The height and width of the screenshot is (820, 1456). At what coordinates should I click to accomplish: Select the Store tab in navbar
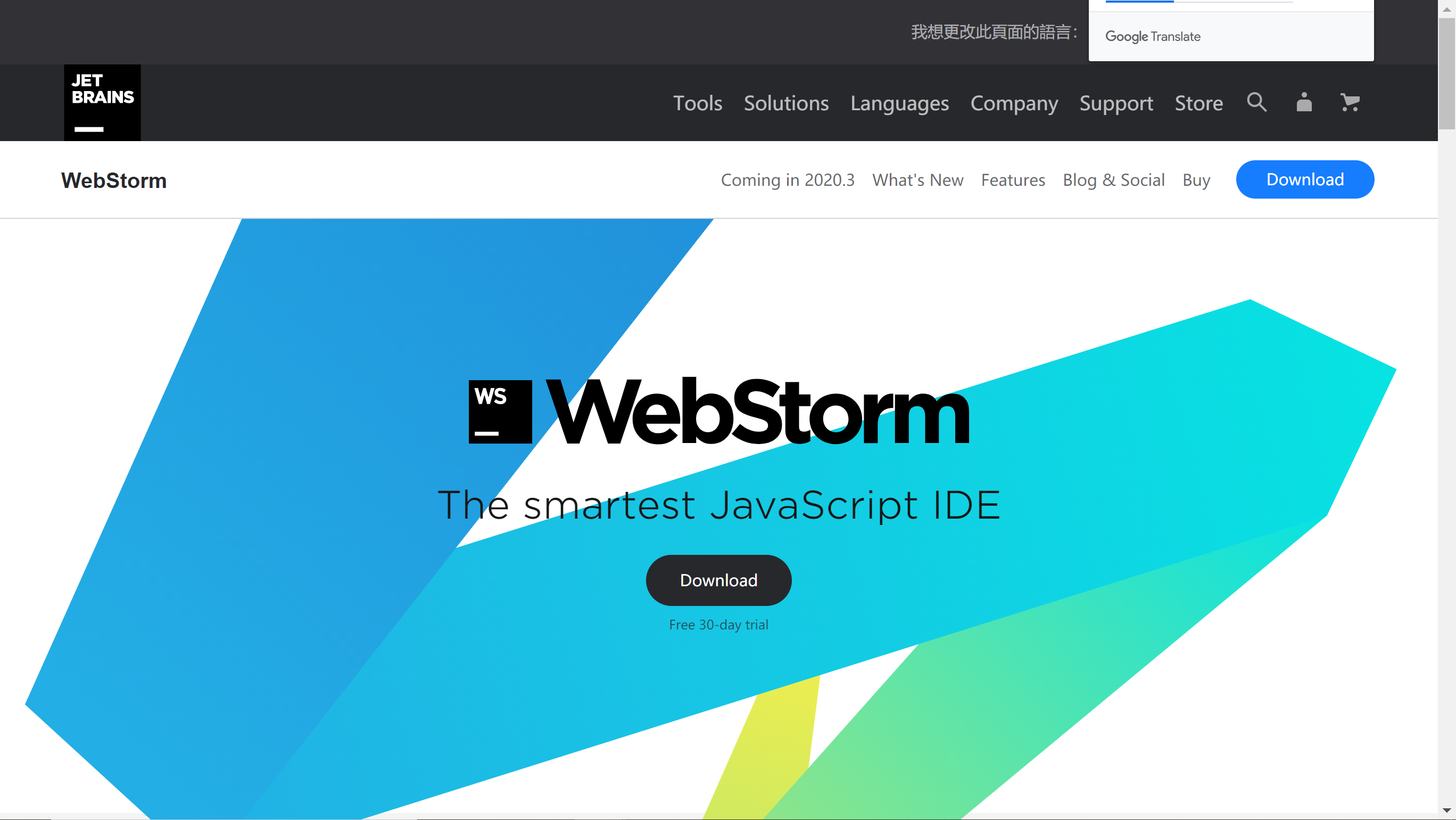(x=1198, y=103)
